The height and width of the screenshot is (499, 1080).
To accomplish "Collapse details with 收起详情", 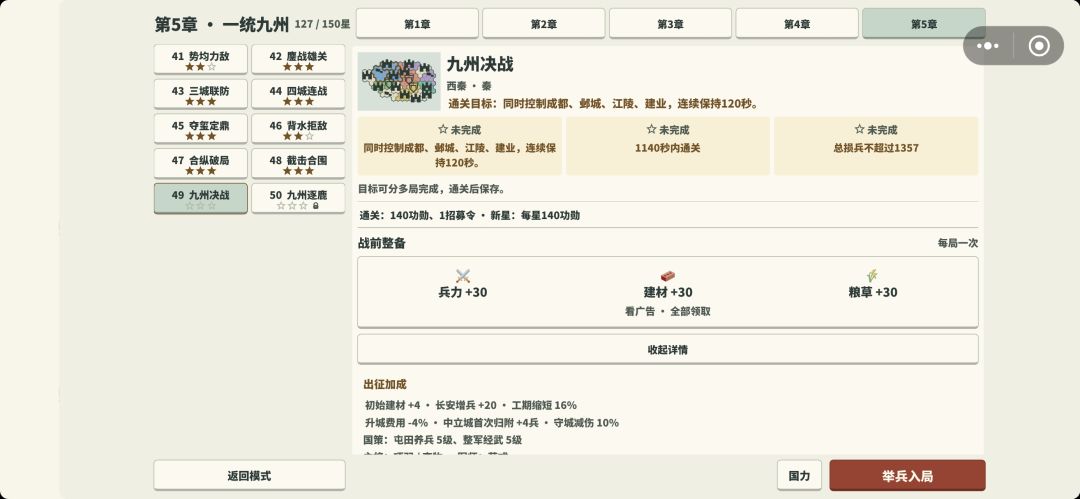I will (667, 349).
